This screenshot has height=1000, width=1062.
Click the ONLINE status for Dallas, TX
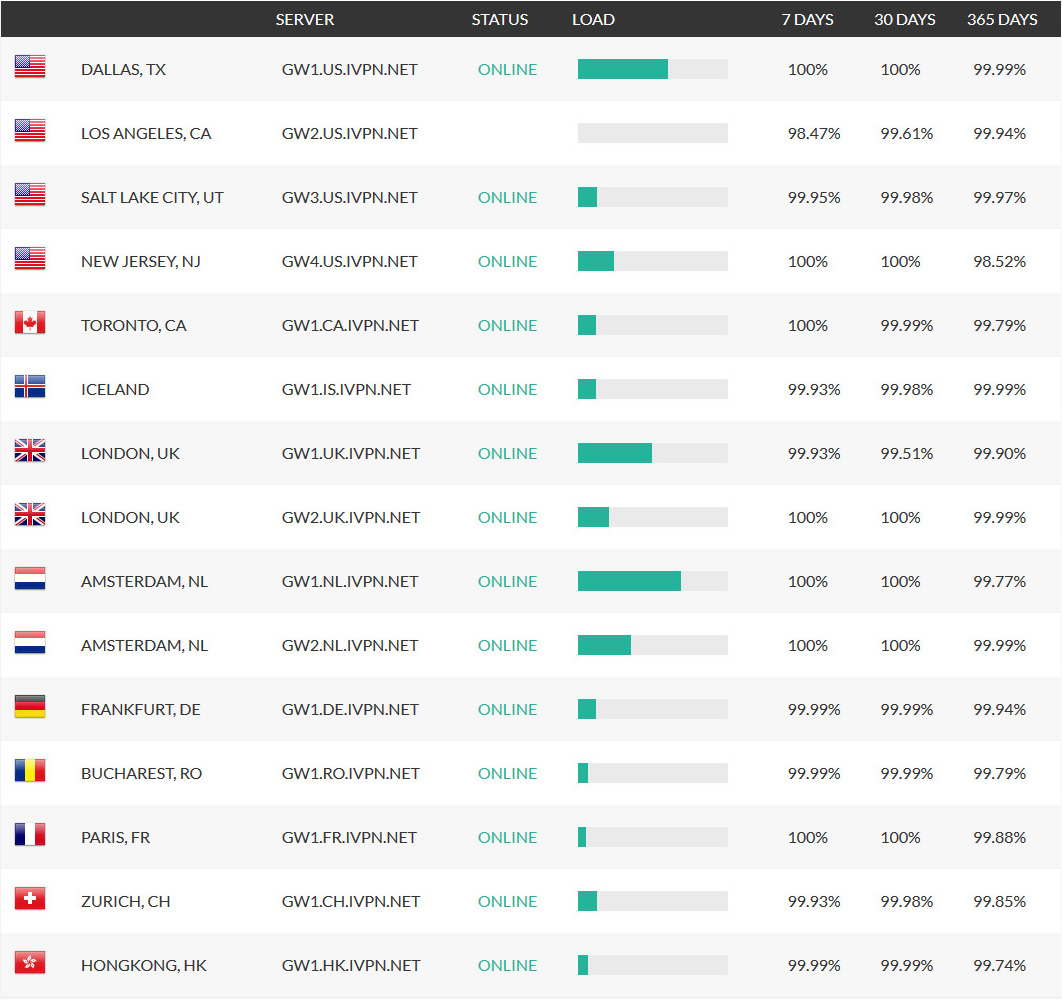pyautogui.click(x=507, y=70)
